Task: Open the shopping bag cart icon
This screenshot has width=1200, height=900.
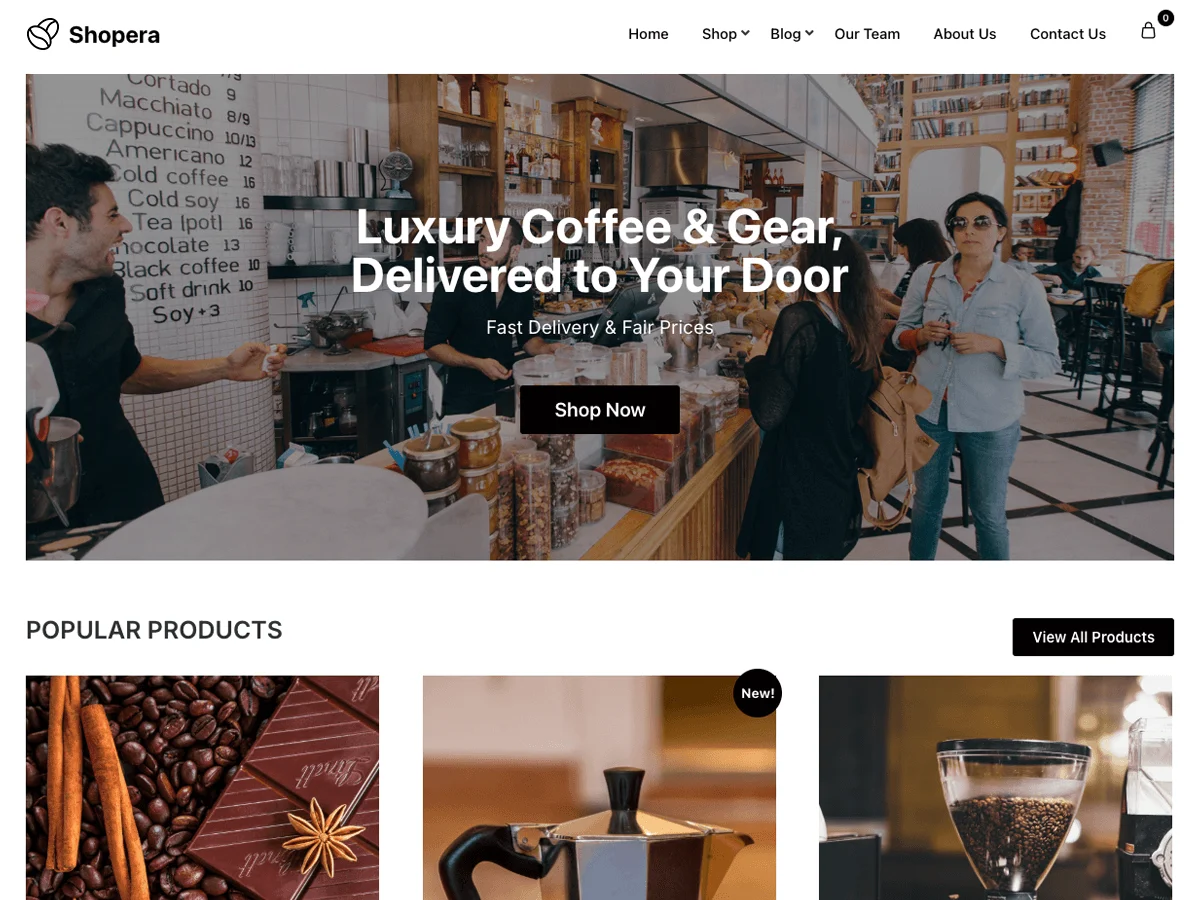Action: point(1148,31)
